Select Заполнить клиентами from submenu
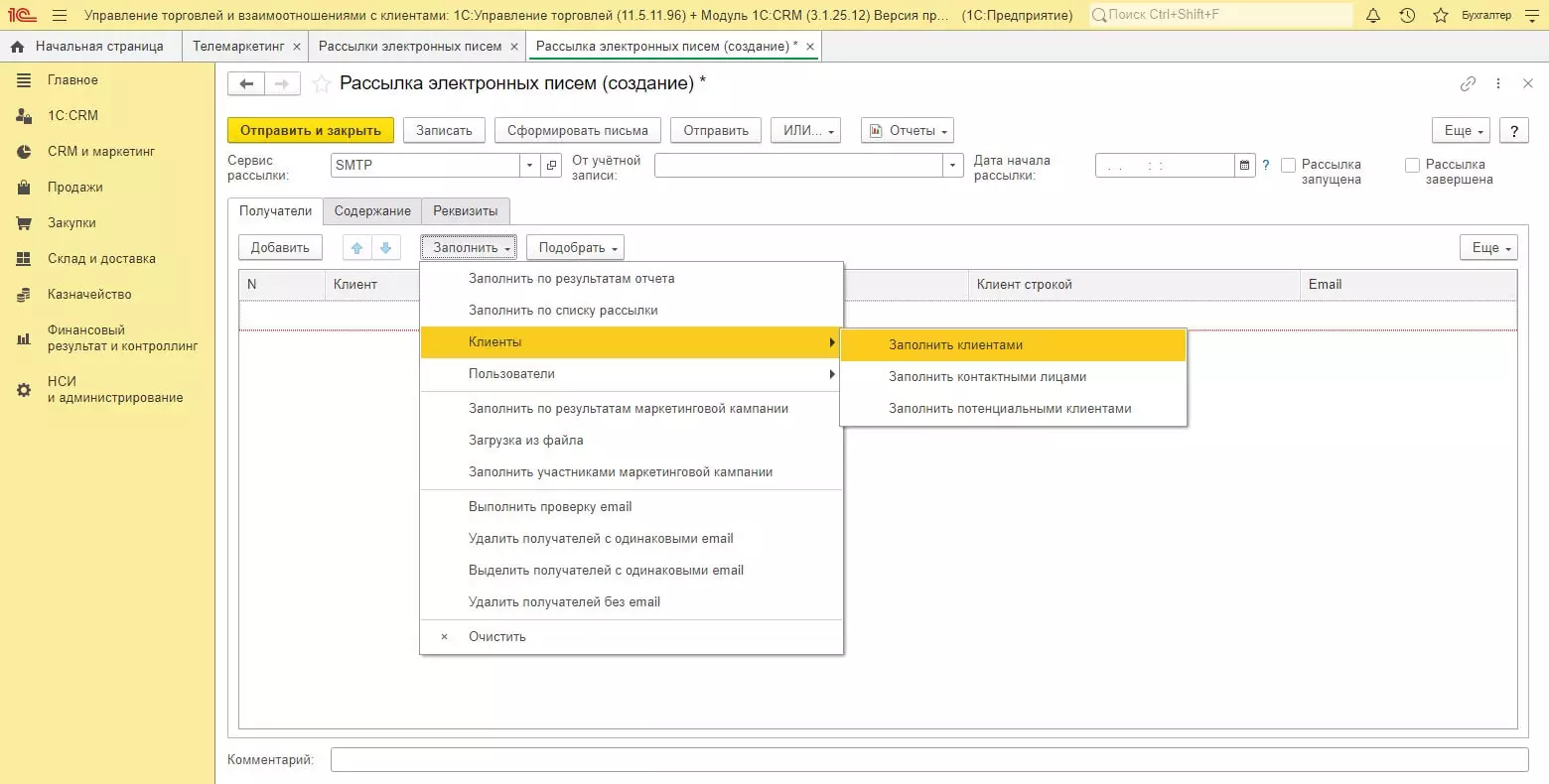Viewport: 1549px width, 784px height. [x=955, y=345]
